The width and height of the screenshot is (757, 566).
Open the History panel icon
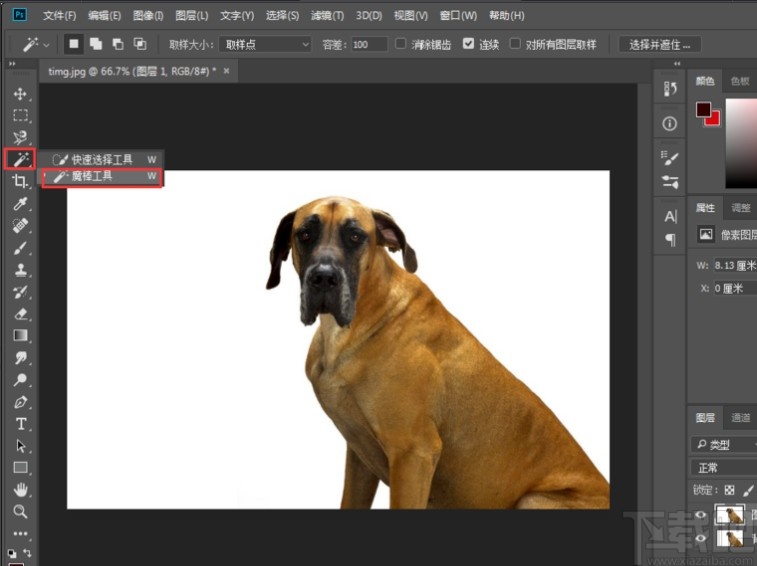670,89
